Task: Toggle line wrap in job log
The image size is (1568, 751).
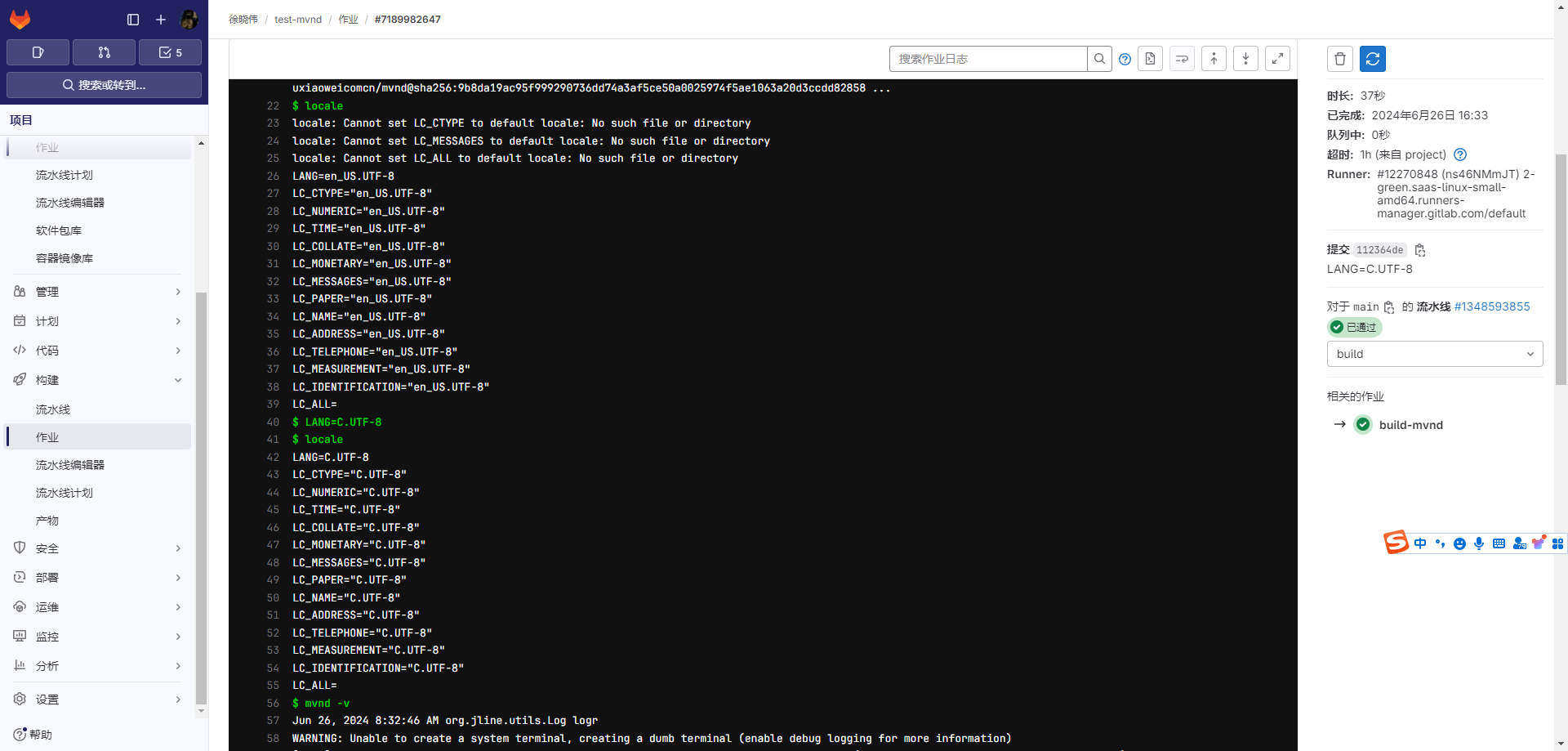Action: tap(1182, 59)
